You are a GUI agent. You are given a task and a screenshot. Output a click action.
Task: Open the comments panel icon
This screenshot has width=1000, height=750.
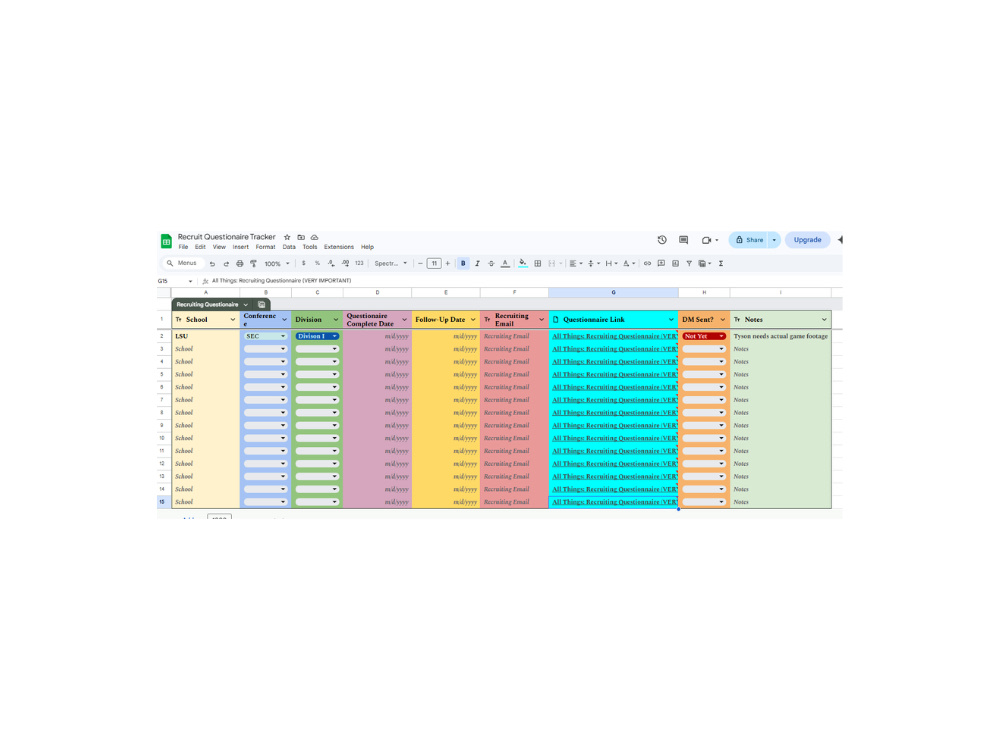click(683, 240)
